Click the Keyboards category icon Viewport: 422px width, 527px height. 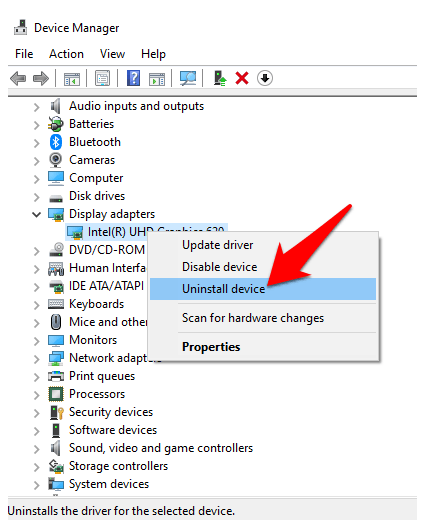[56, 304]
